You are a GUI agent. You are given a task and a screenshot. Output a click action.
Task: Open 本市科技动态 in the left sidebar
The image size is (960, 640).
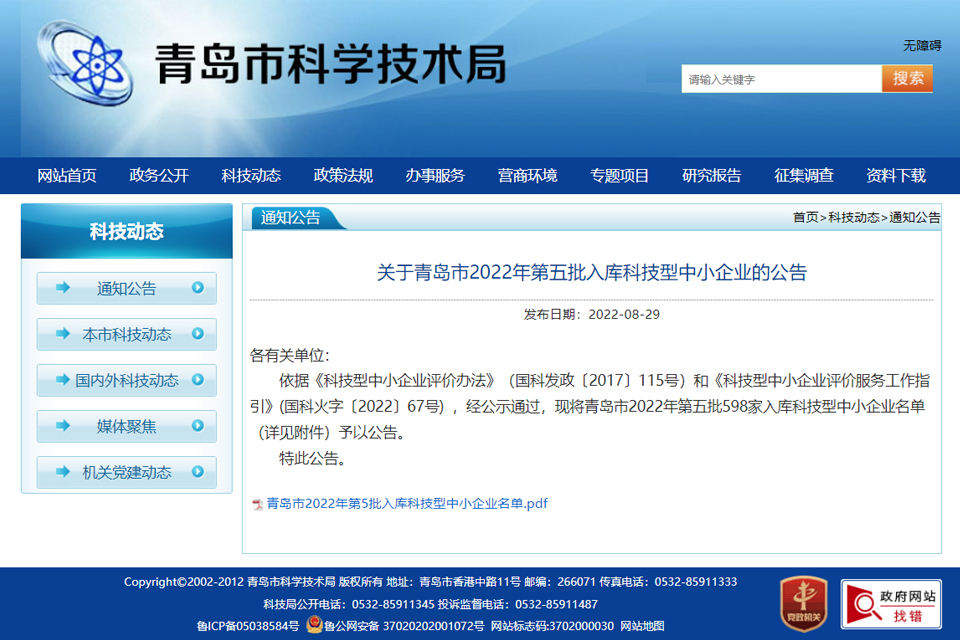(127, 334)
